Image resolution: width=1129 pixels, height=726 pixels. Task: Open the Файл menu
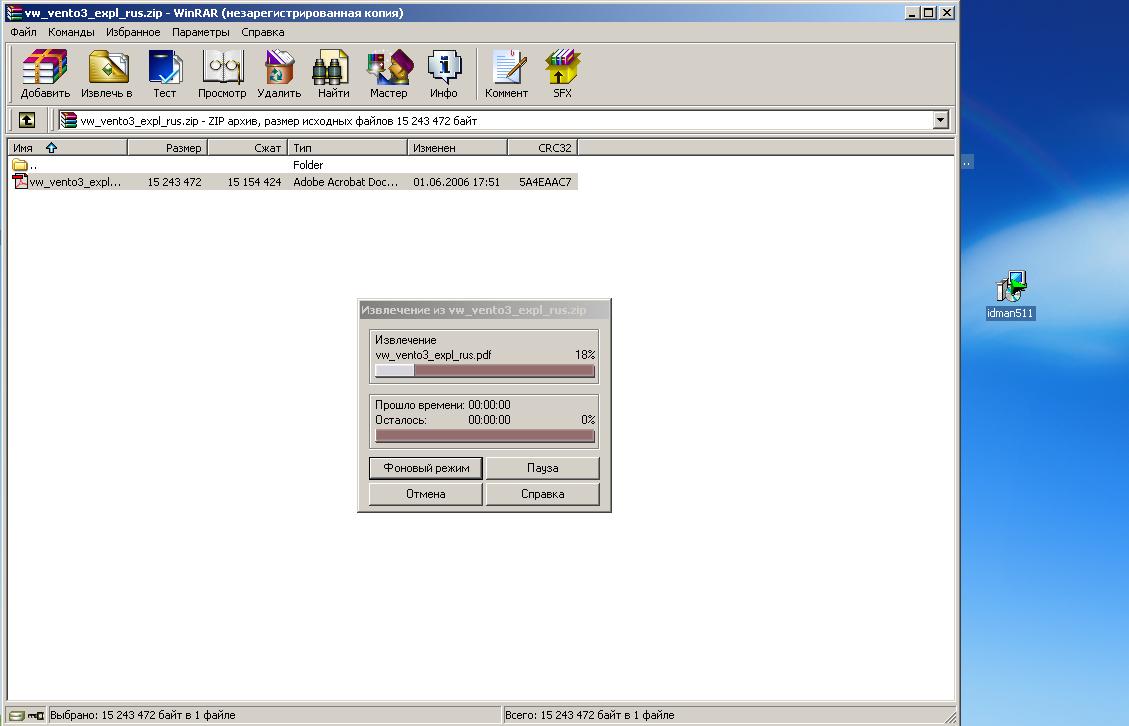(23, 32)
